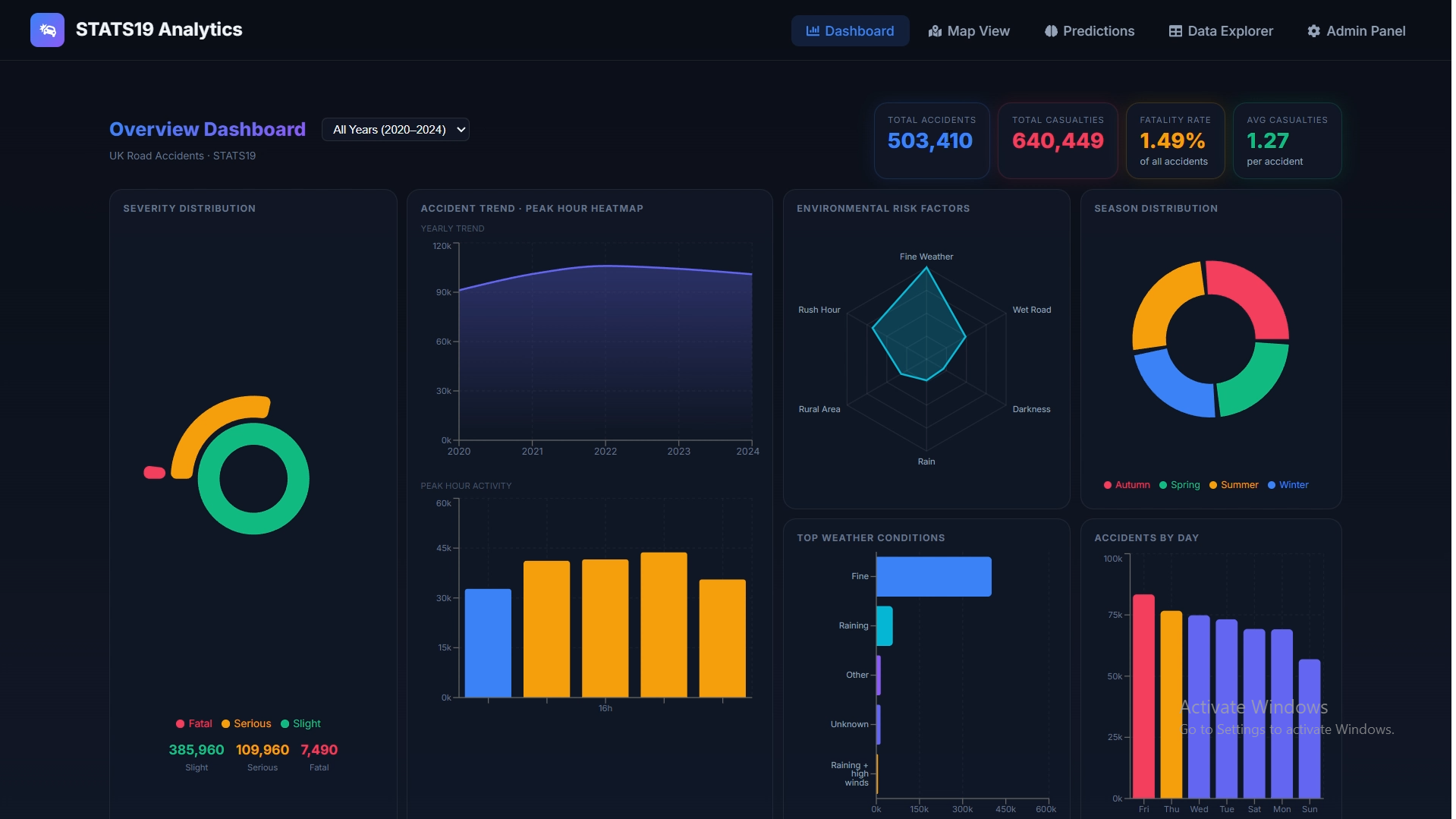
Task: Click the orange Thu bar in Accidents by Day
Action: click(1171, 704)
